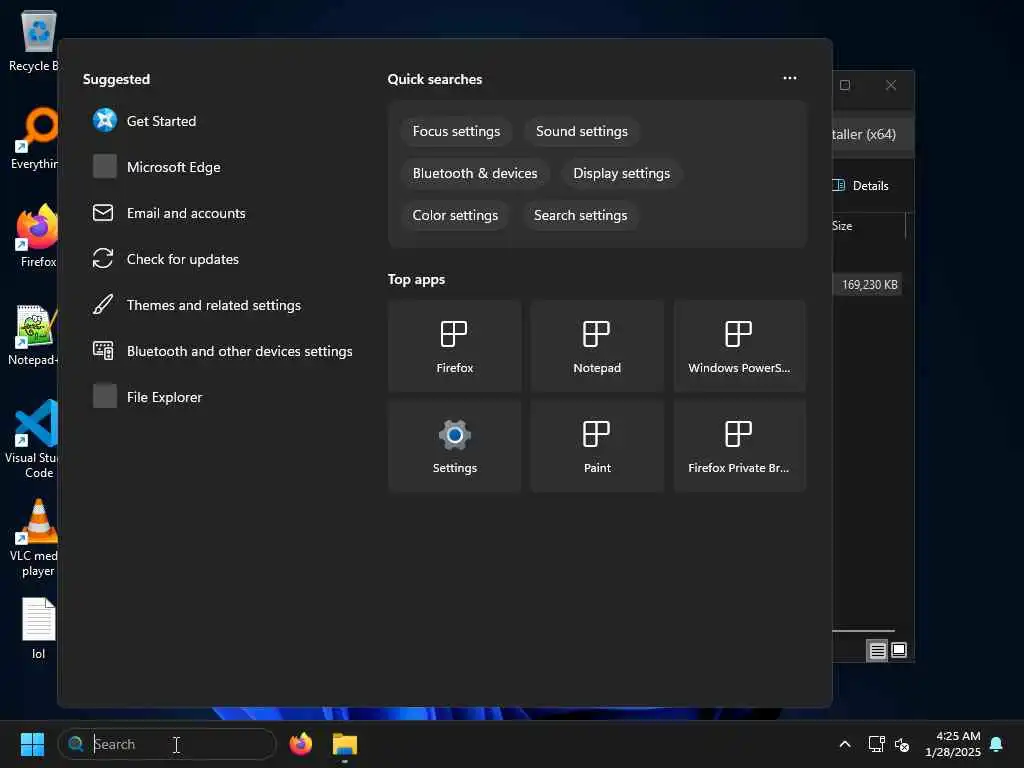Select the lol text file on desktop
Image resolution: width=1024 pixels, height=768 pixels.
click(x=38, y=628)
